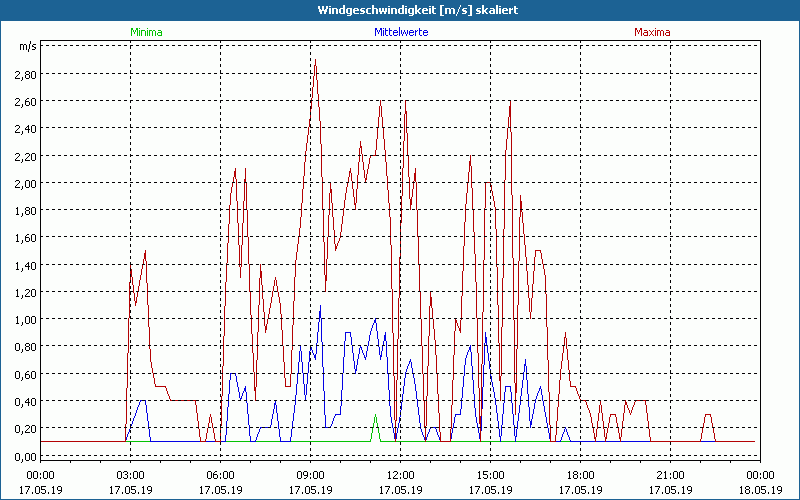800x500 pixels.
Task: Click the 1,00 y-axis value
Action: (x=25, y=320)
